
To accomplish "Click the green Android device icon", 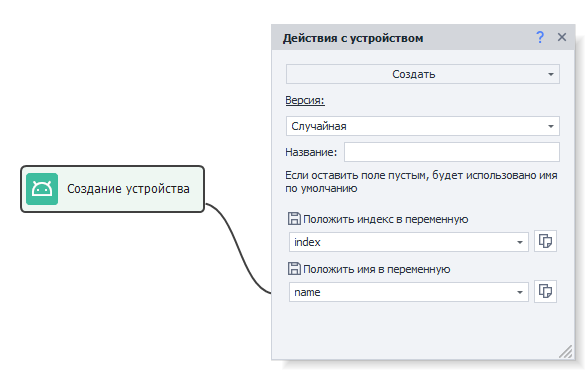I will 42,189.
